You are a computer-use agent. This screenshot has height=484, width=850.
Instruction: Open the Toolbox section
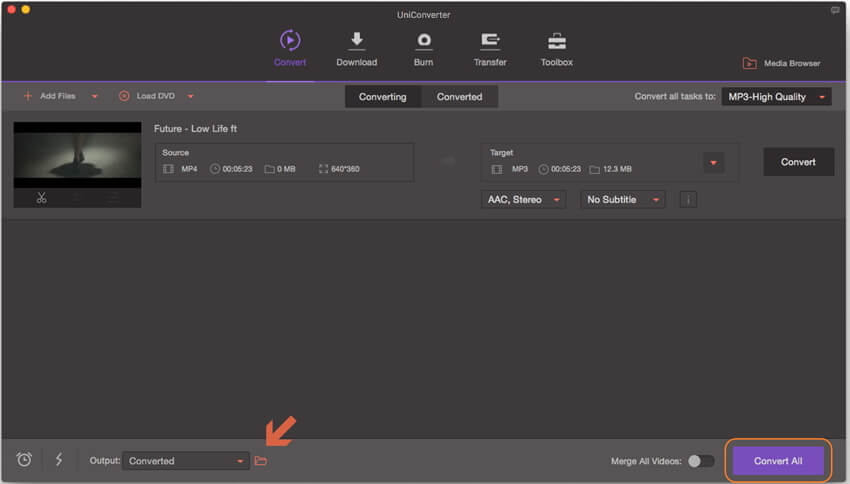point(557,48)
